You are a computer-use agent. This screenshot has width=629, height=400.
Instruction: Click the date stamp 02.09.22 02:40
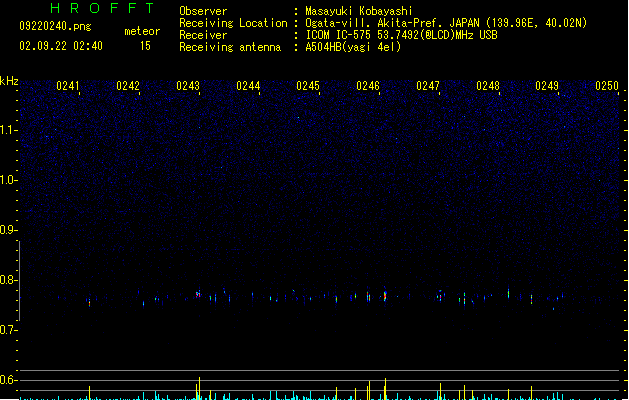61,46
